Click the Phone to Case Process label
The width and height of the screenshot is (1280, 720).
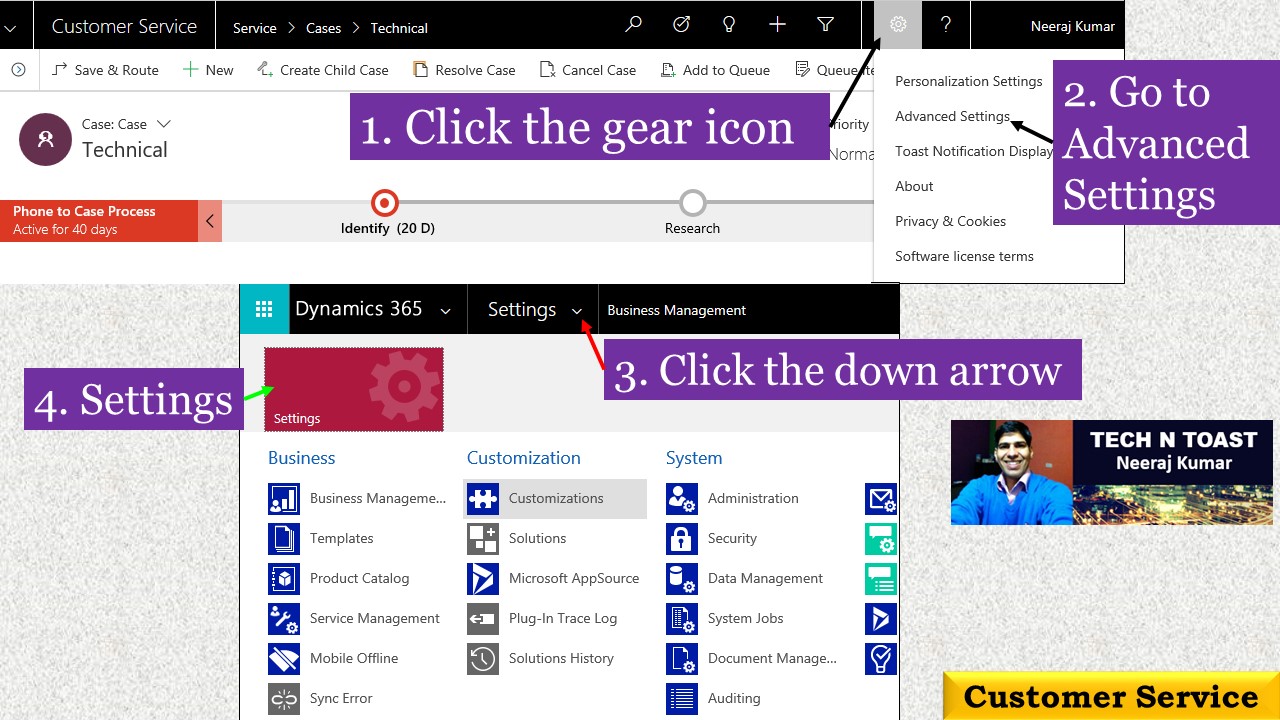(x=84, y=211)
